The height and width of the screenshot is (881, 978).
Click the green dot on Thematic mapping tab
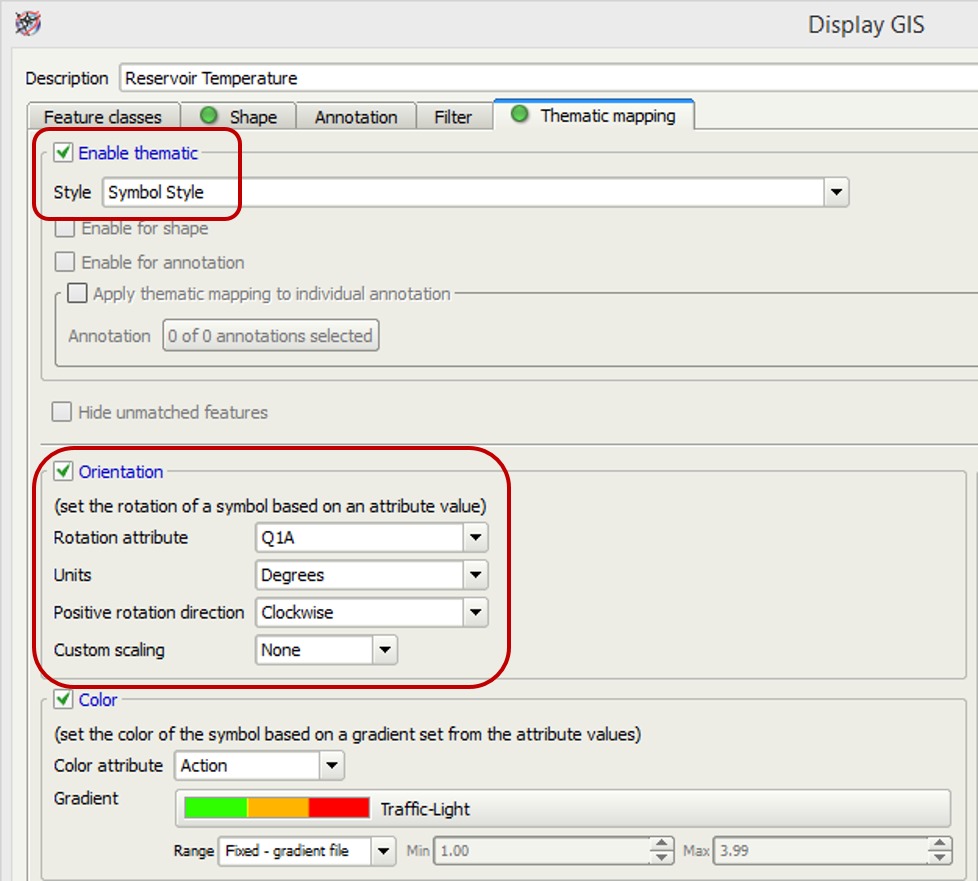[x=519, y=115]
